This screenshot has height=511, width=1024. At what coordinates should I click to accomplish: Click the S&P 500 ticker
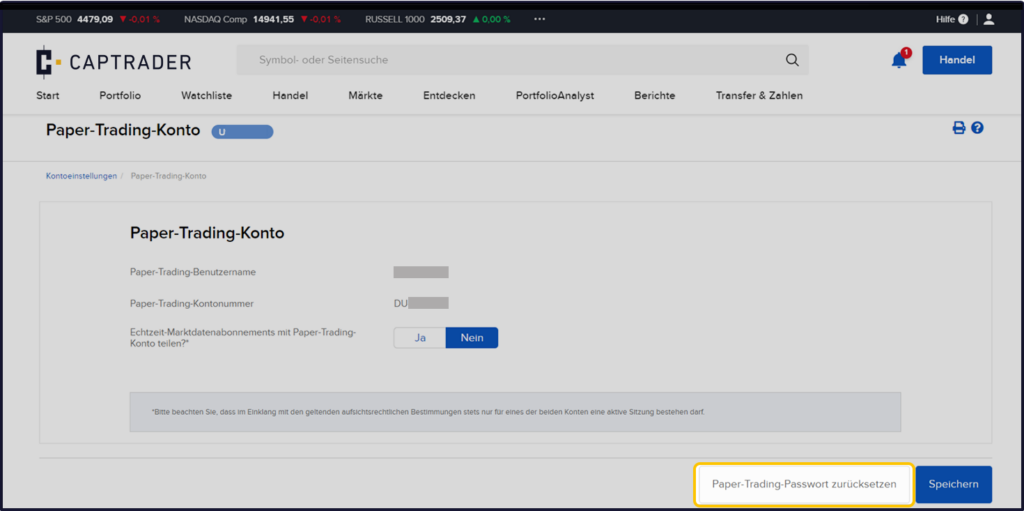pyautogui.click(x=97, y=20)
